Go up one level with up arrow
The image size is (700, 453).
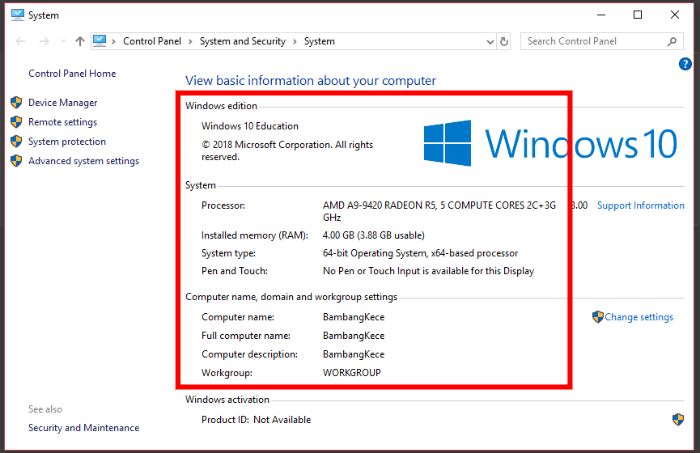click(x=80, y=42)
